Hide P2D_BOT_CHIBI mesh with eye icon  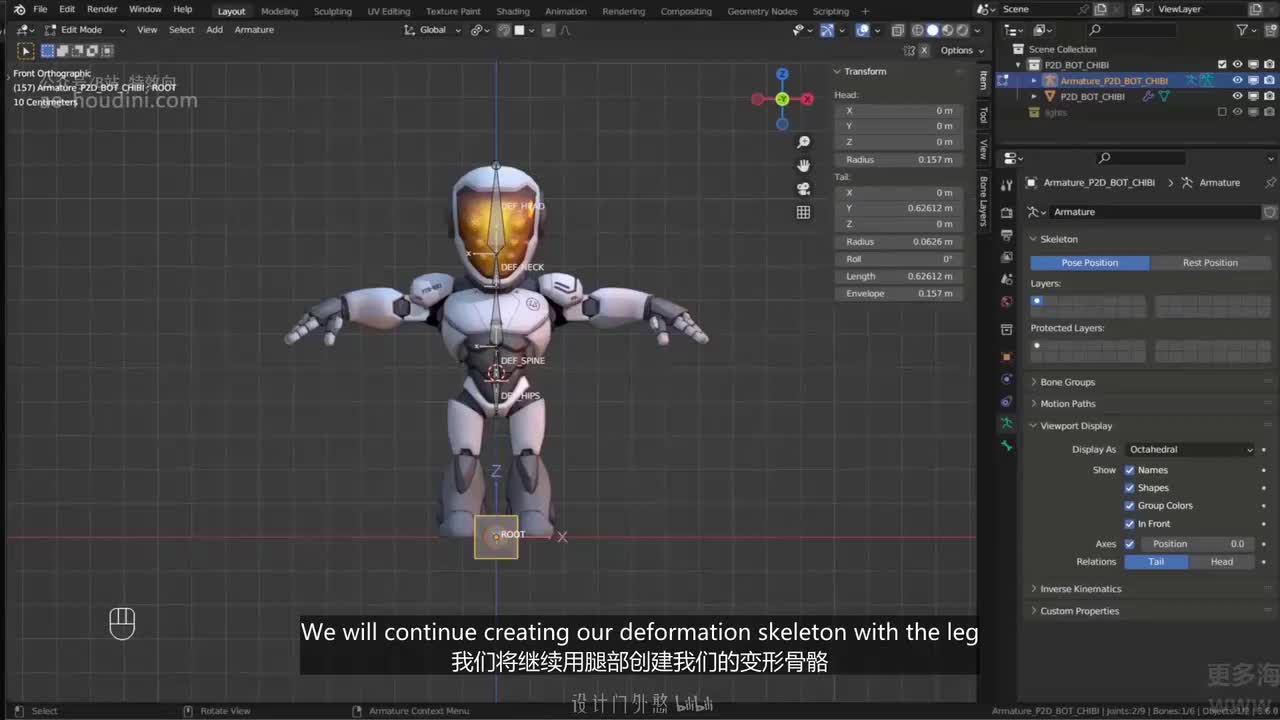pyautogui.click(x=1237, y=97)
